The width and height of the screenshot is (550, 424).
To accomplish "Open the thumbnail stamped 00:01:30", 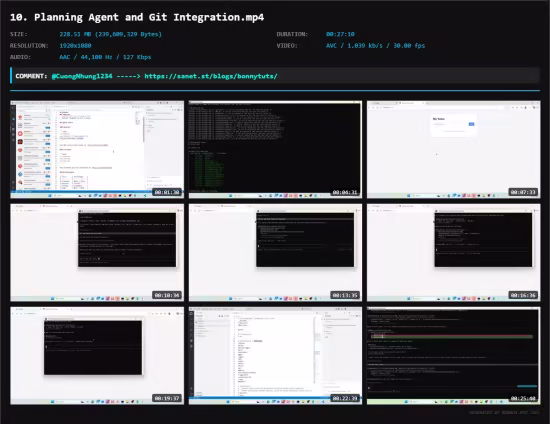I will point(97,149).
